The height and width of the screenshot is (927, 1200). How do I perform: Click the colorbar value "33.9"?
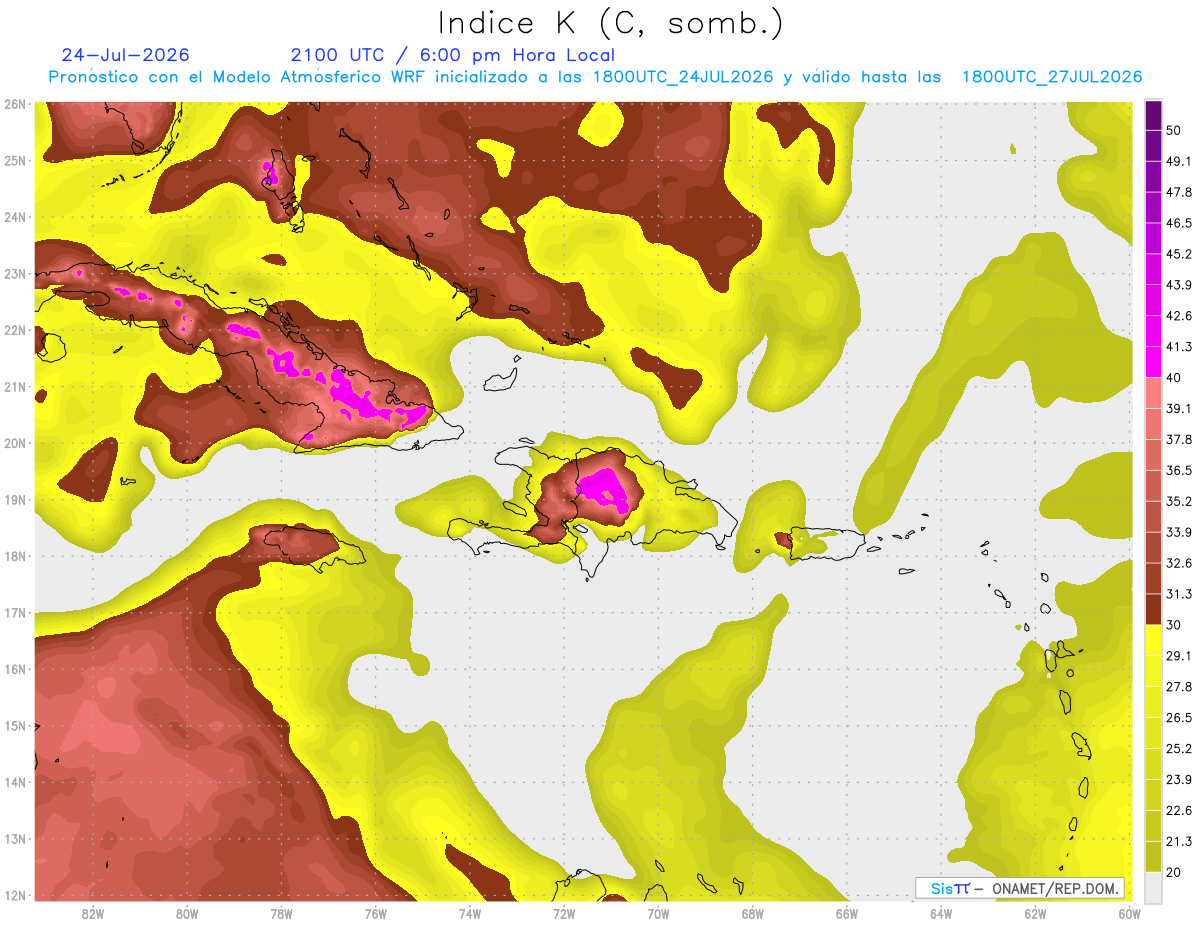(1179, 532)
